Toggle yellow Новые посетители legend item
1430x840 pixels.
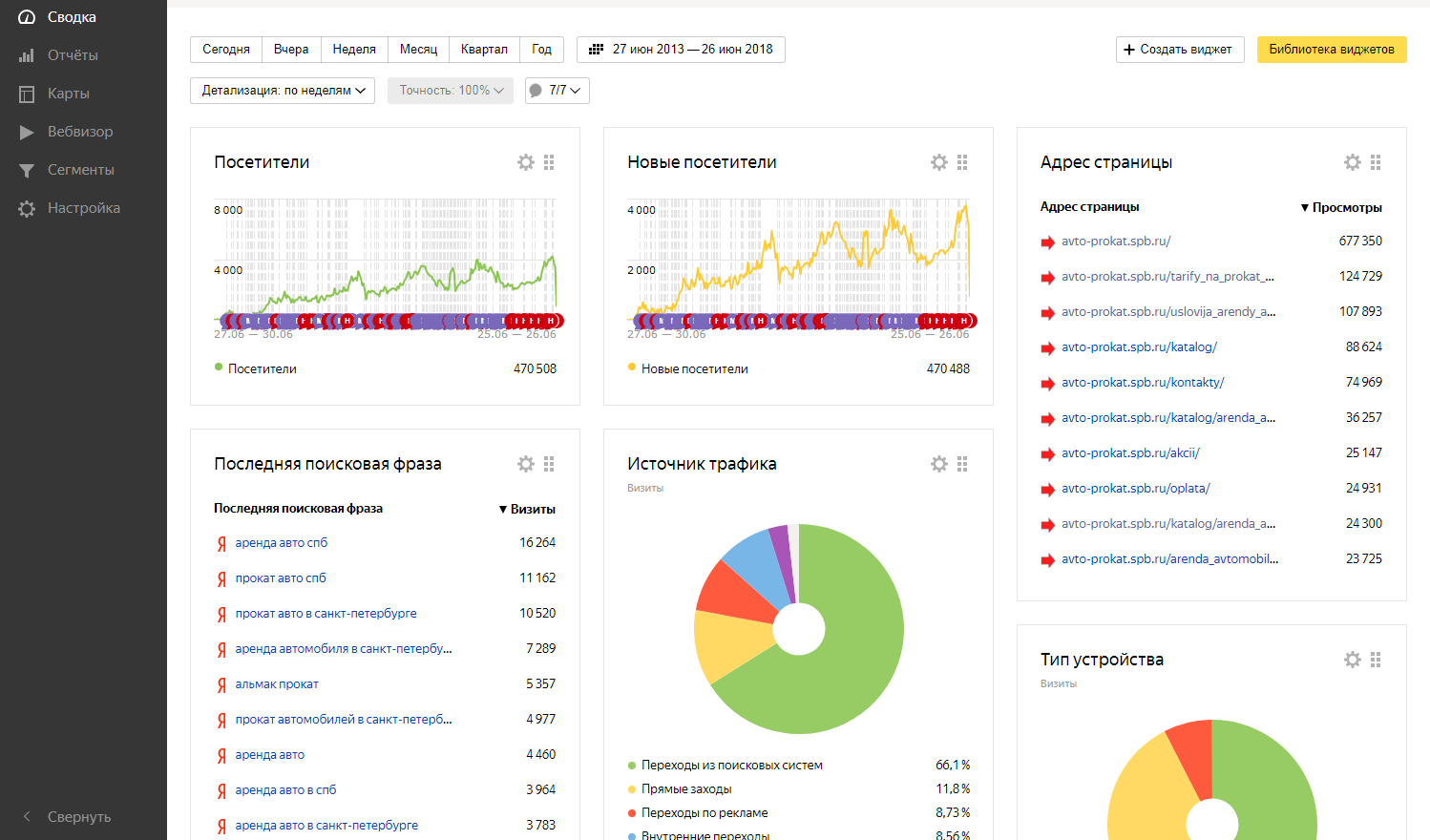(687, 368)
